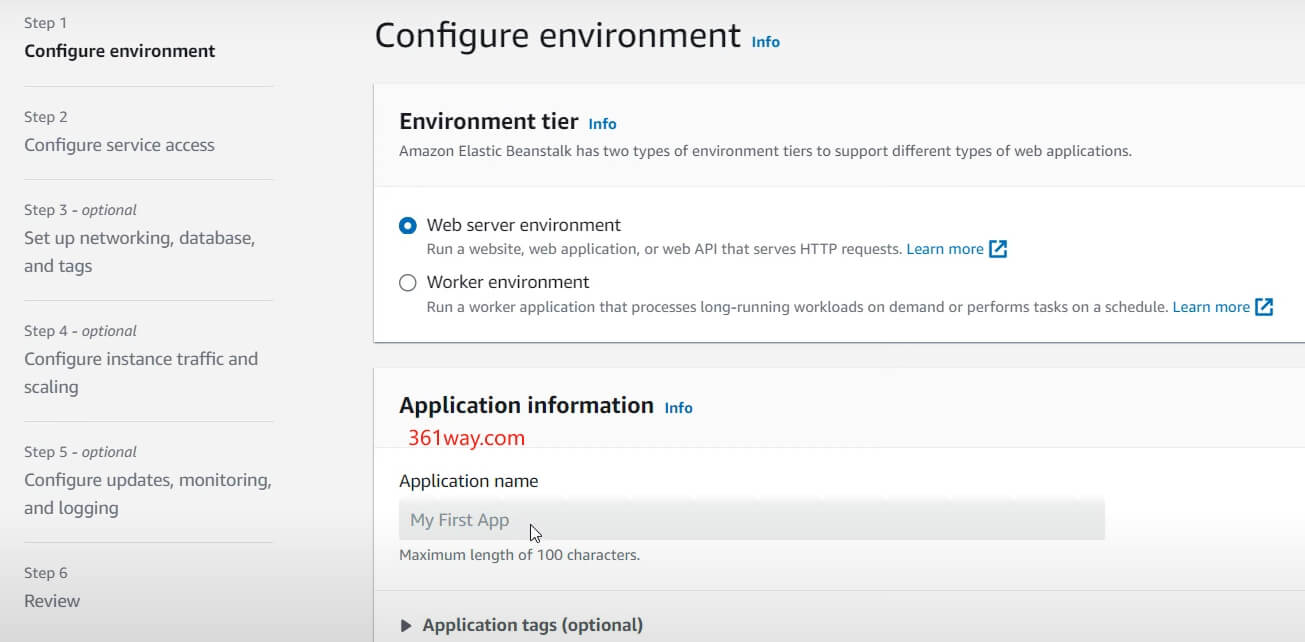Click external-link icon after worker environment Learn more

tap(1263, 306)
